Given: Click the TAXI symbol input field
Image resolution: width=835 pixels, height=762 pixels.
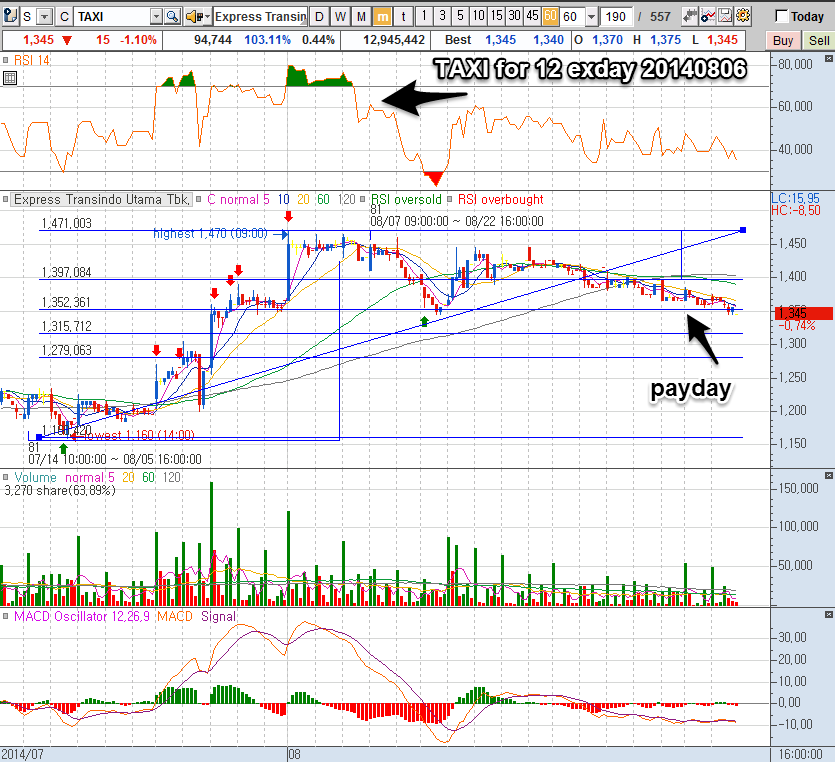Looking at the screenshot, I should (x=112, y=17).
